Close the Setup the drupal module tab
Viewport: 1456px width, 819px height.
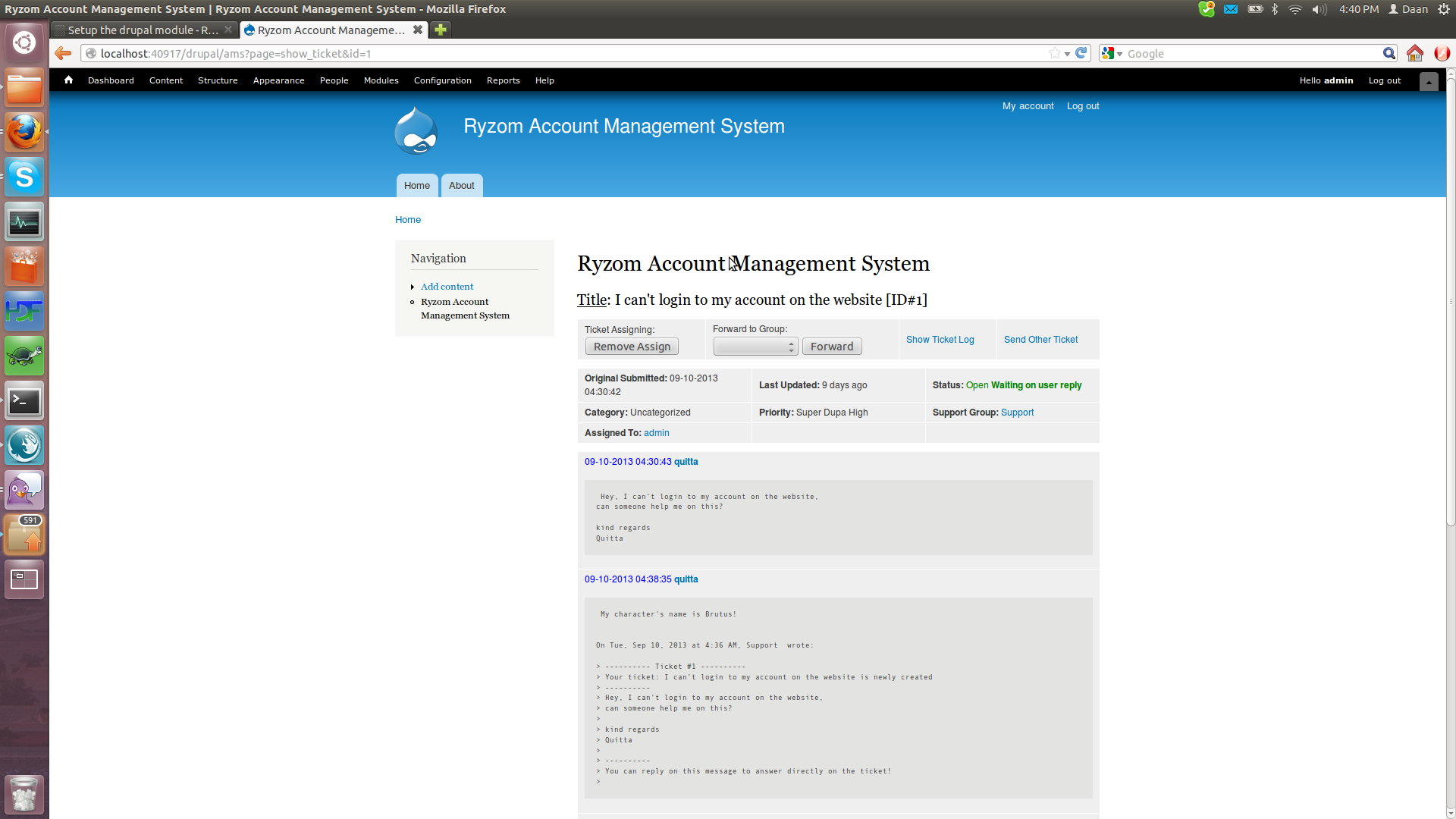tap(228, 30)
